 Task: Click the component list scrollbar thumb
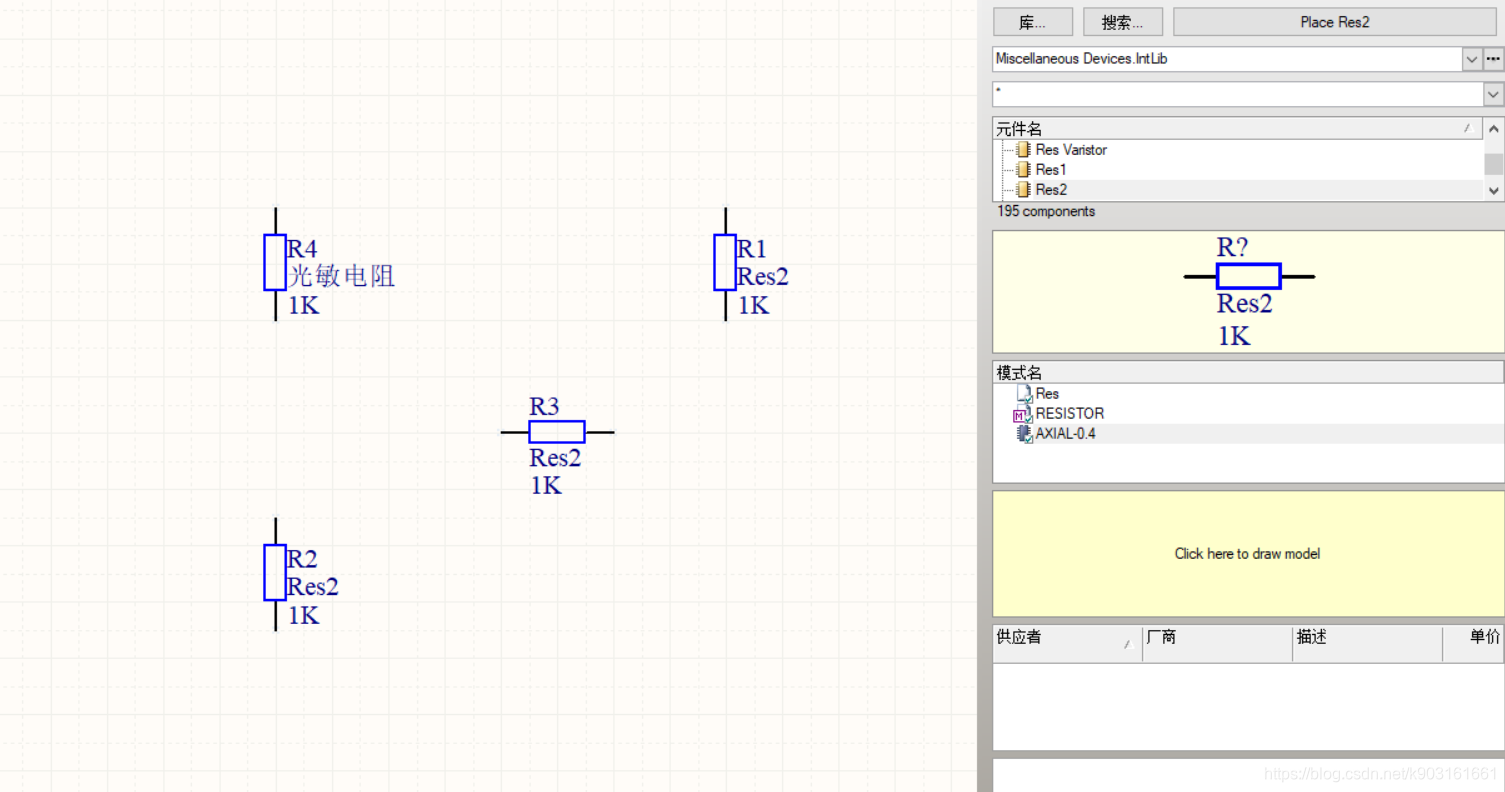coord(1494,164)
